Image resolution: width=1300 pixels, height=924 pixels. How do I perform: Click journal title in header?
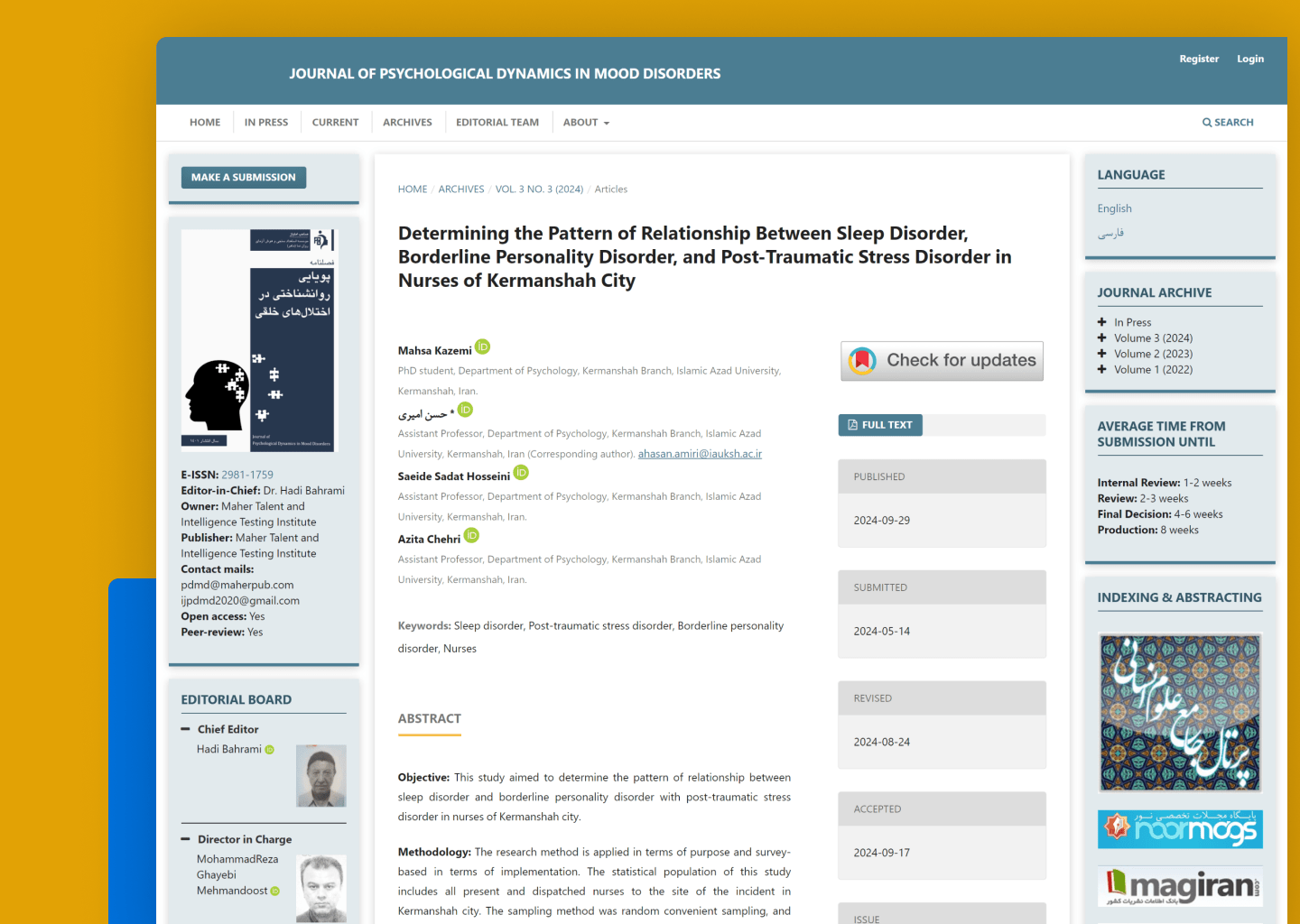tap(505, 74)
